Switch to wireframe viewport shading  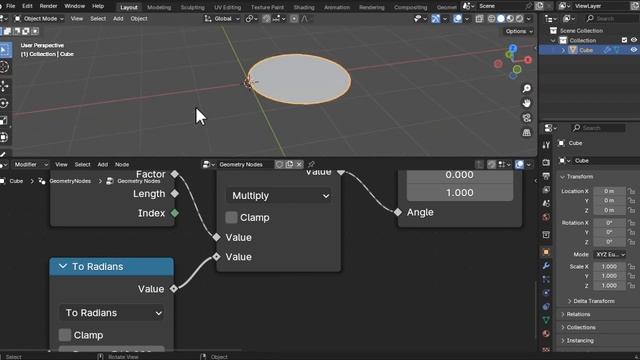[x=491, y=19]
